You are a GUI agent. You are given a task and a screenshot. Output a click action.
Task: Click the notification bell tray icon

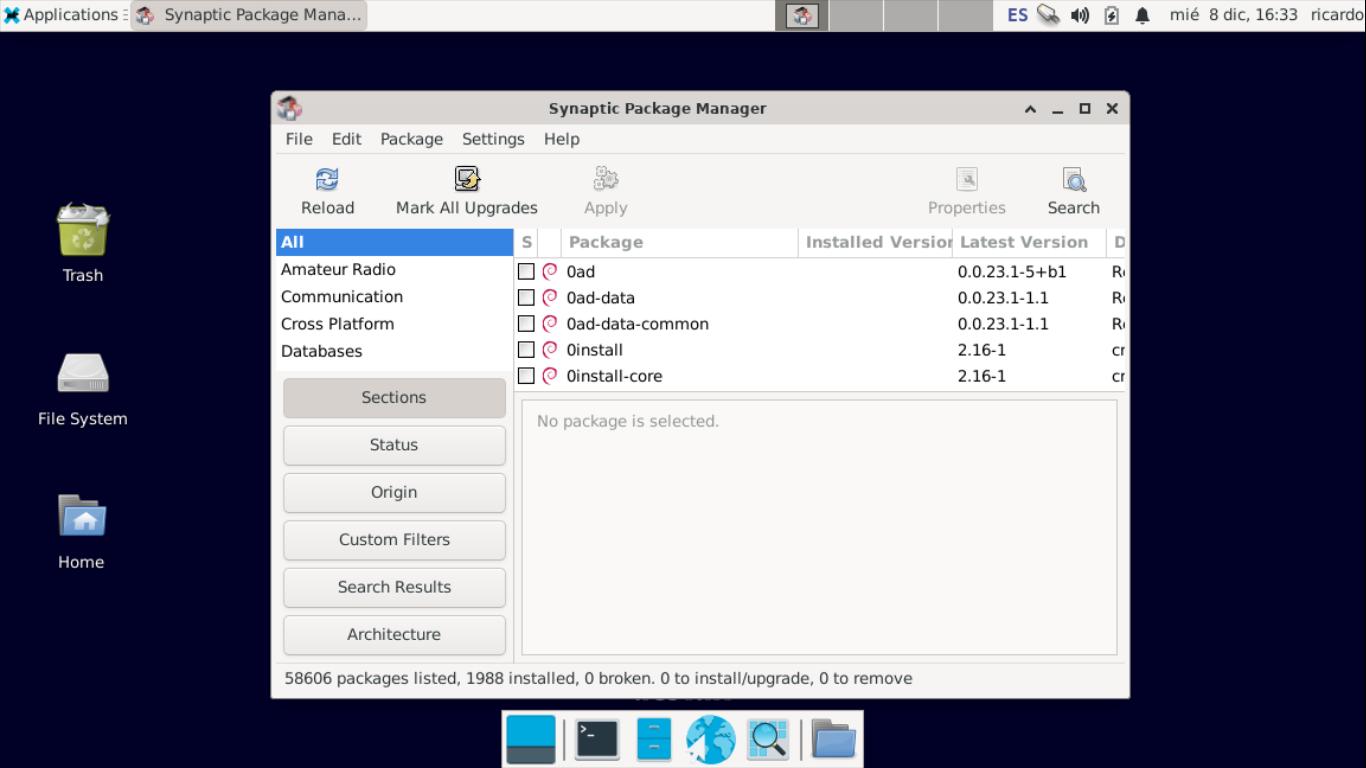click(1143, 15)
